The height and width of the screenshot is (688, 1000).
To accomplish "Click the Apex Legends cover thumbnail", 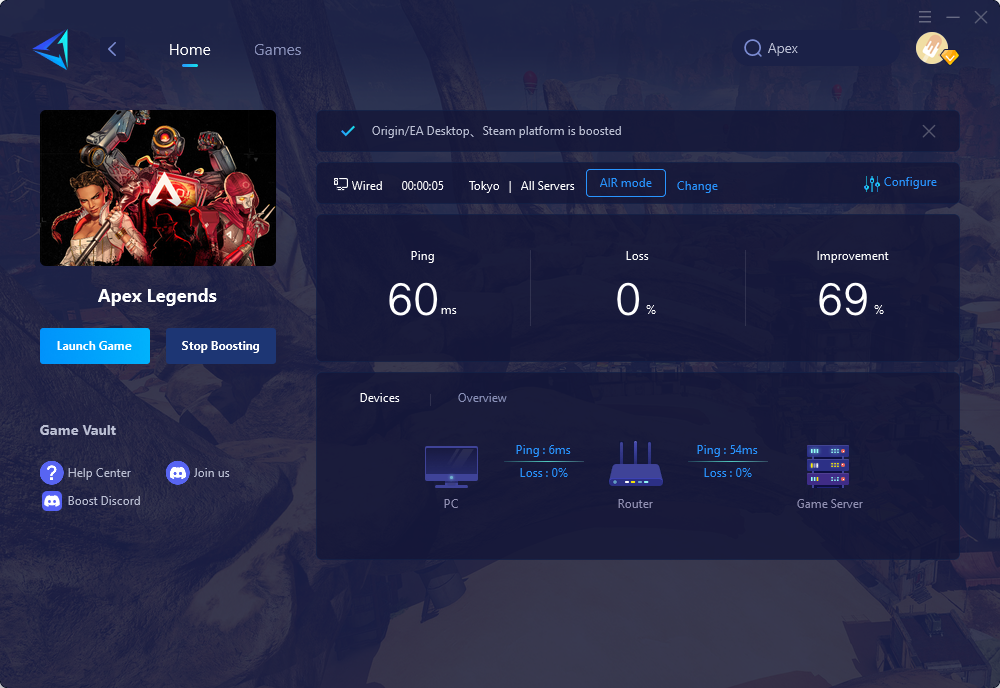I will coord(158,187).
